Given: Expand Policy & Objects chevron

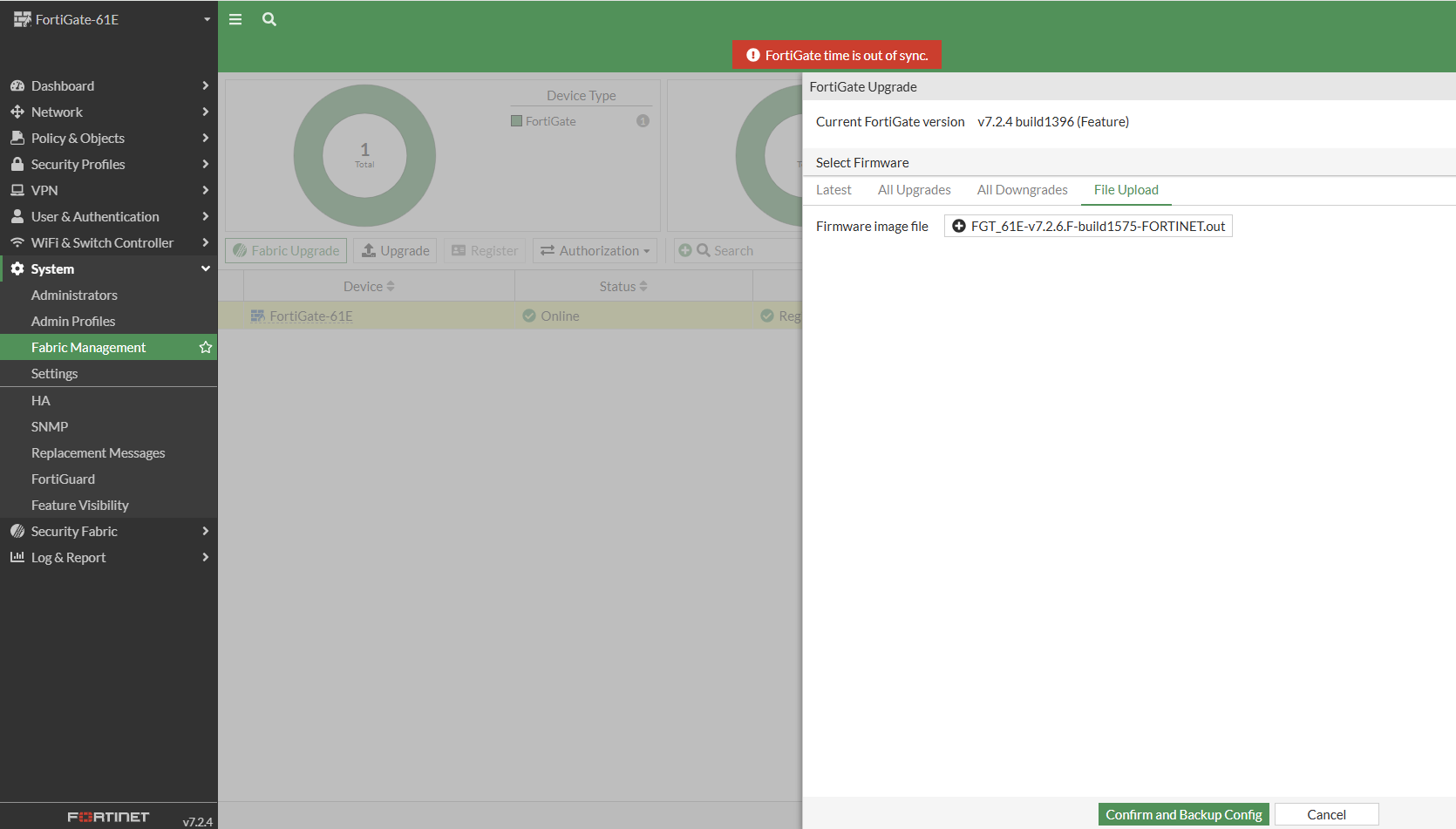Looking at the screenshot, I should pyautogui.click(x=206, y=138).
